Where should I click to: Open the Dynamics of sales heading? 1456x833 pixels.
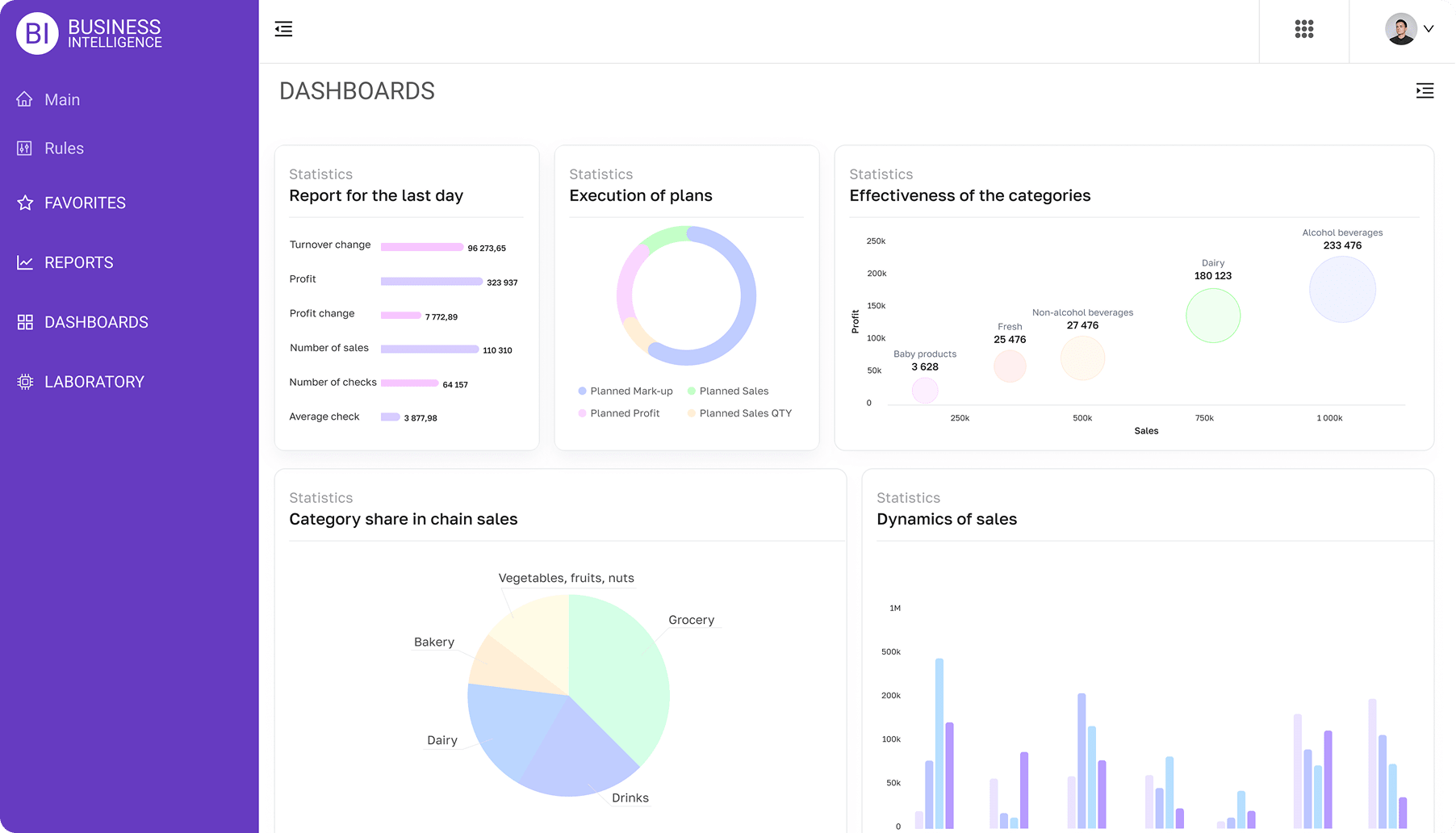click(x=946, y=520)
